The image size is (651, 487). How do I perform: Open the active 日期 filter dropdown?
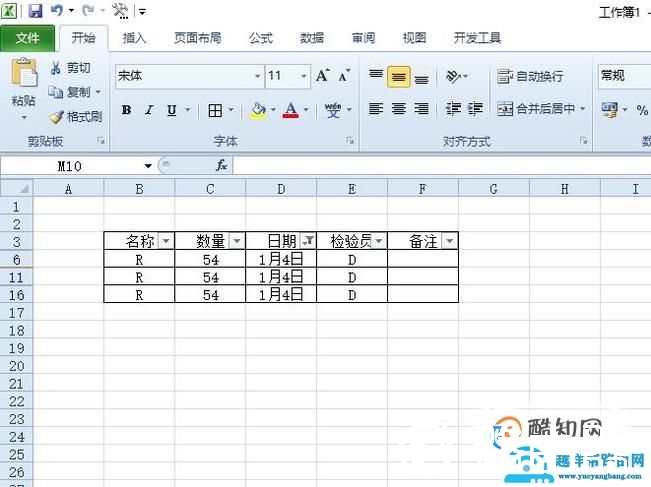pos(308,240)
